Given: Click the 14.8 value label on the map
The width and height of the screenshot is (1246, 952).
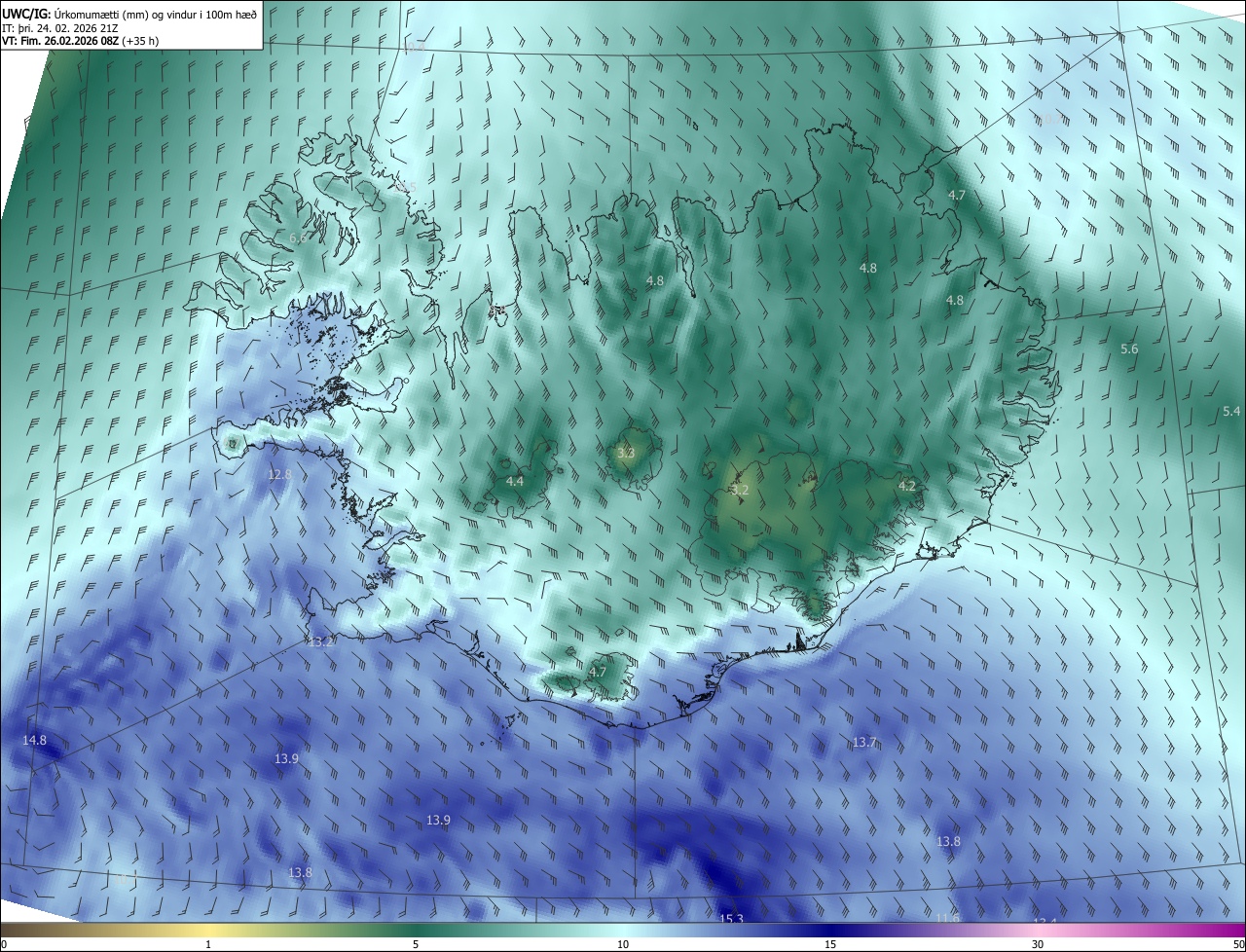Looking at the screenshot, I should tap(34, 741).
